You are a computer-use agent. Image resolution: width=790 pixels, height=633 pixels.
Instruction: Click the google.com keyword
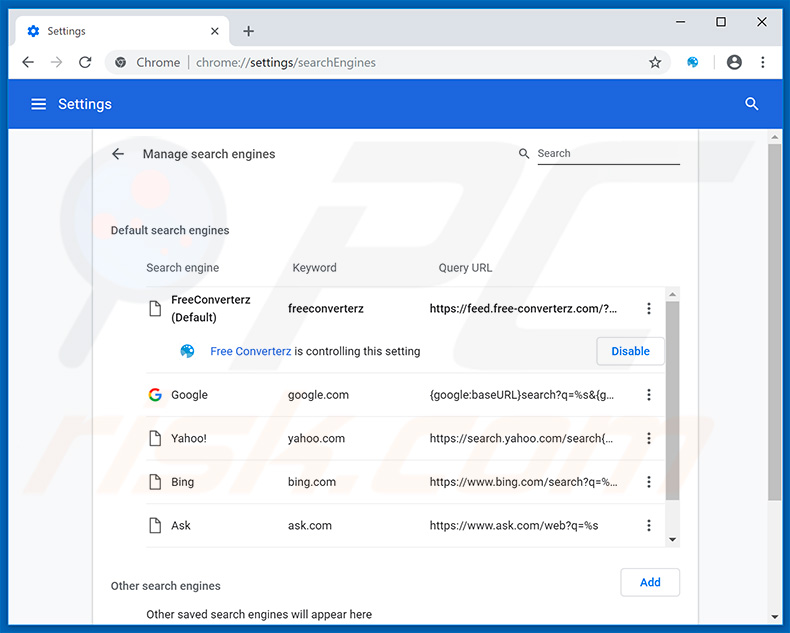click(x=318, y=395)
